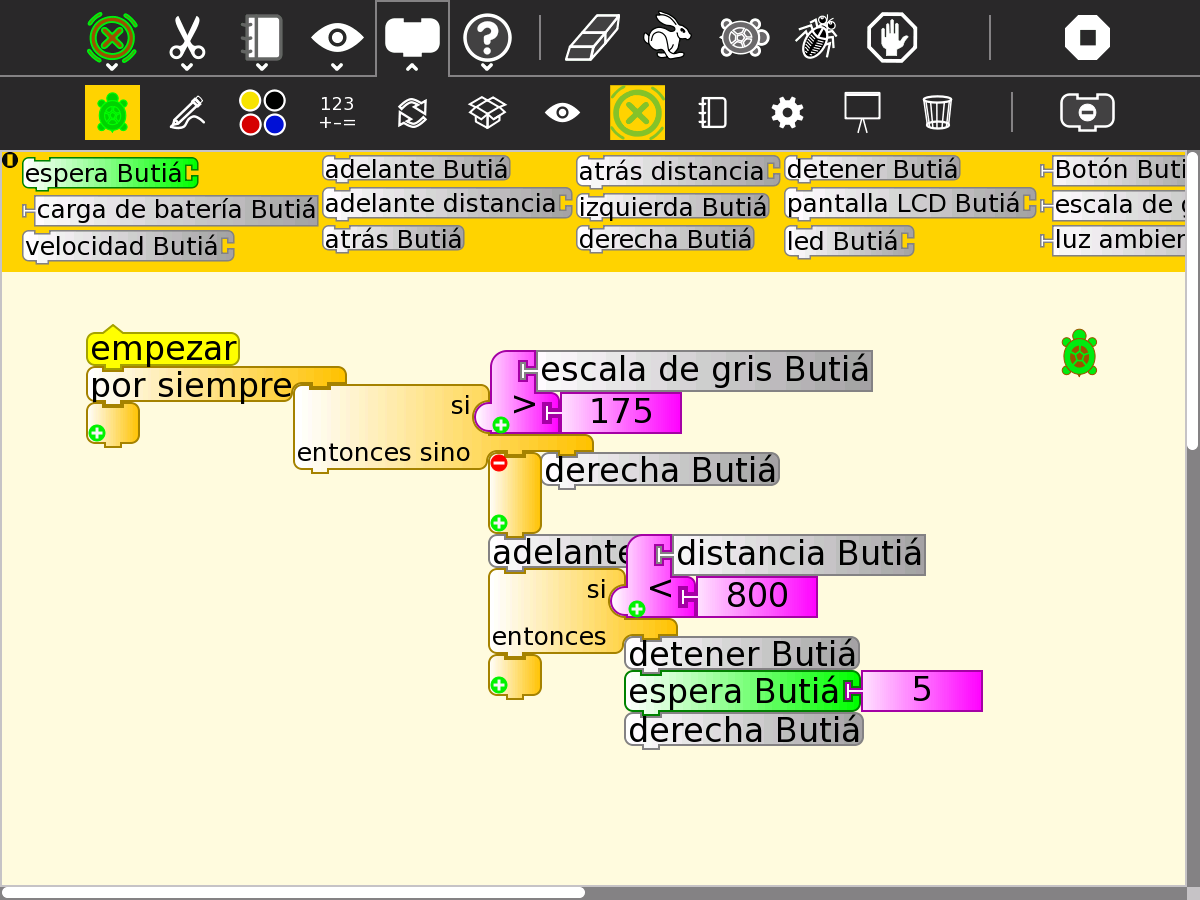Image resolution: width=1200 pixels, height=900 pixels.
Task: Open the Presentation screen palette icon
Action: 862,112
